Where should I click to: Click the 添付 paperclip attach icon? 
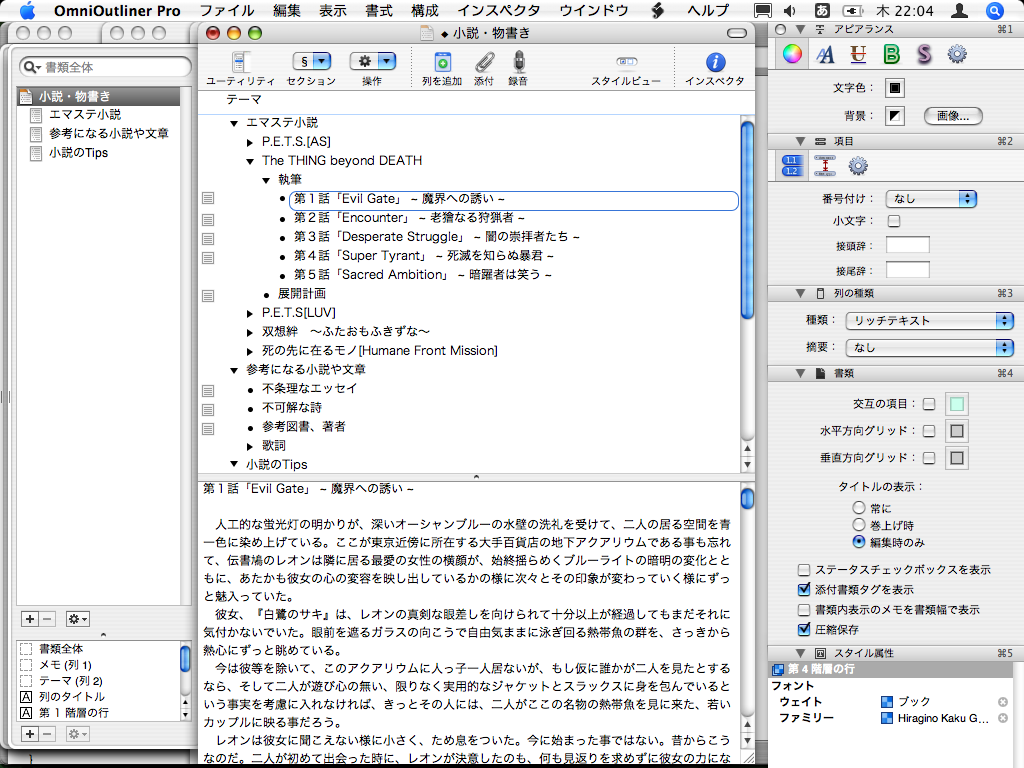click(x=484, y=62)
